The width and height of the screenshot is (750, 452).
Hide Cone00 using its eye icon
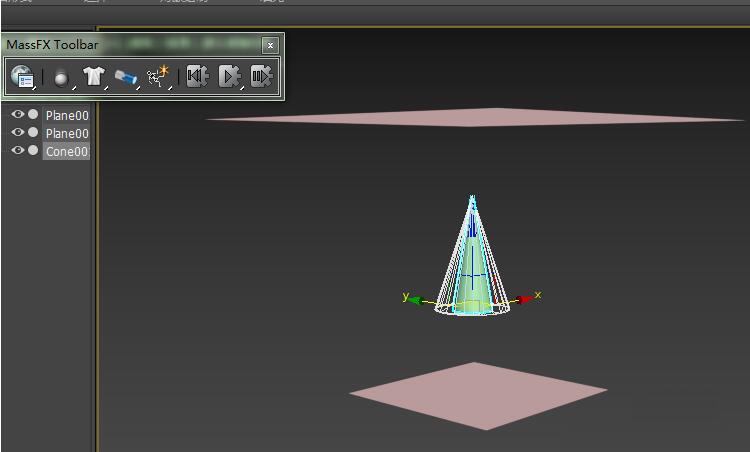[18, 150]
